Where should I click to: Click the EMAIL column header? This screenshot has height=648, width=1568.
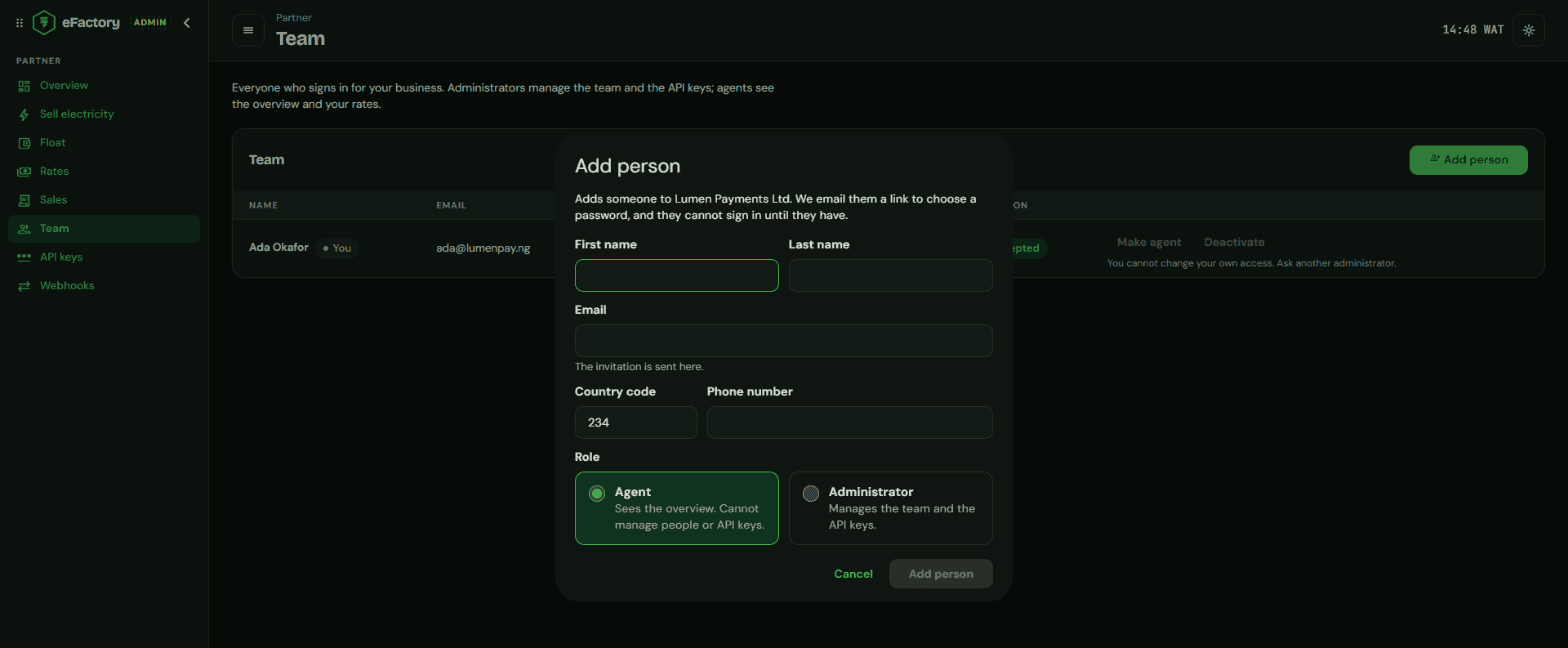click(451, 206)
